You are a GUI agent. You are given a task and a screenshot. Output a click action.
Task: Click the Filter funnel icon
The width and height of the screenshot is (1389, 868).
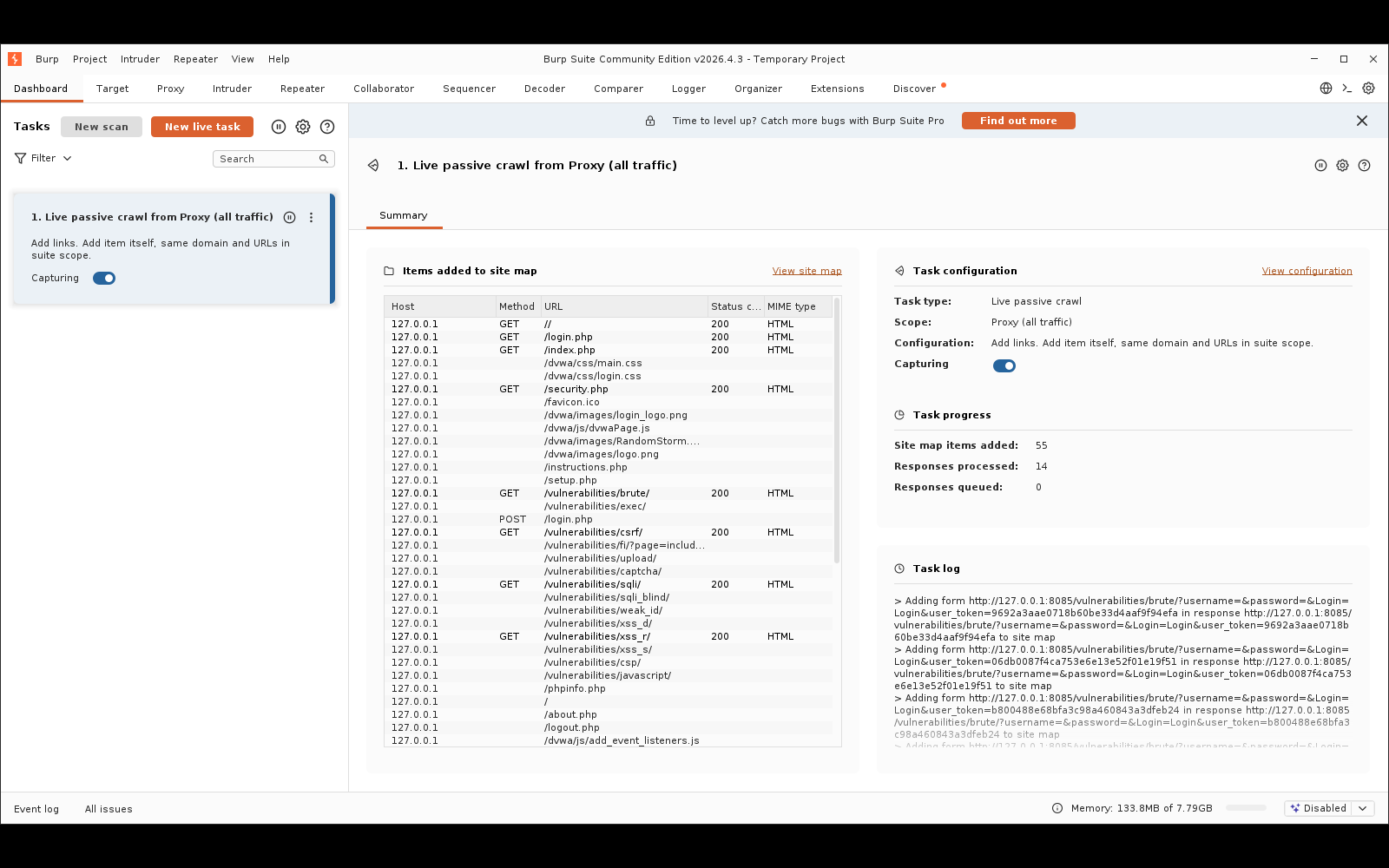20,159
